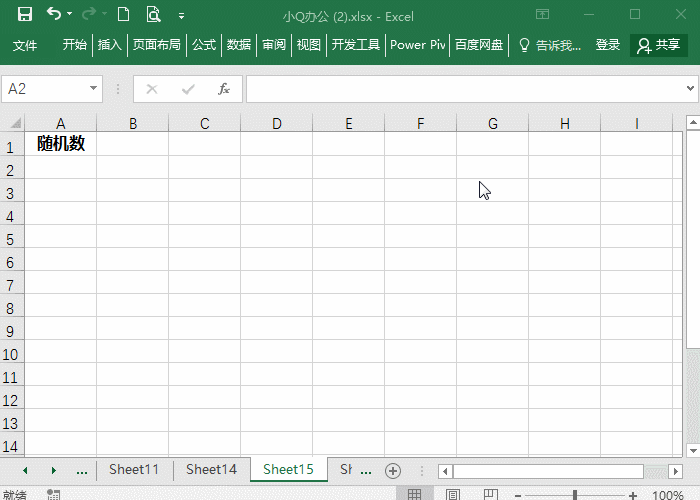Screen dimensions: 700x500
Task: Select row 14 header
Action: pos(10,446)
